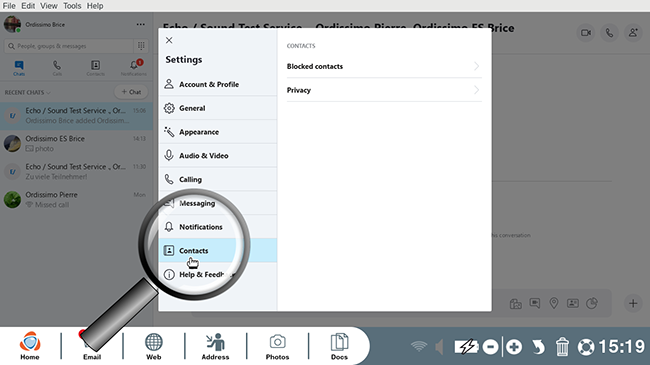650x365 pixels.
Task: Open Echo / Sound Test chat from 11:30
Action: tap(76, 171)
